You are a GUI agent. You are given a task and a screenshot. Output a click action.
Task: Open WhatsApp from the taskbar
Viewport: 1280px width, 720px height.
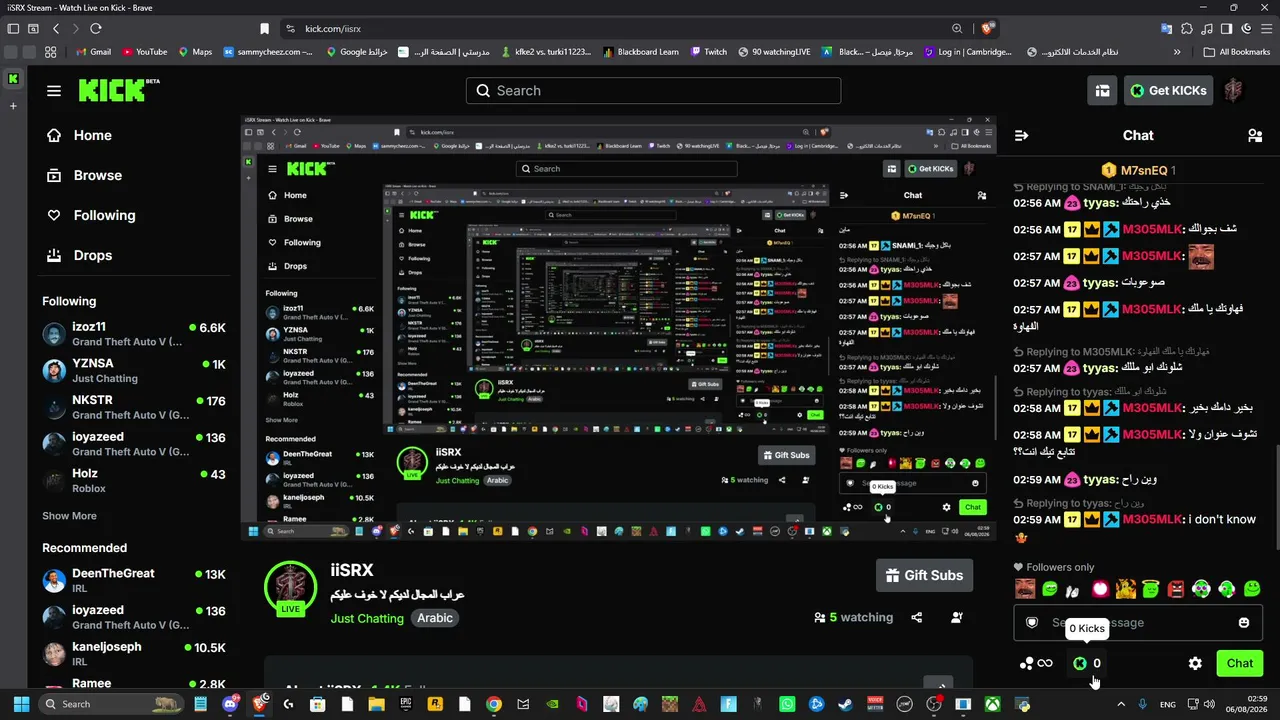[788, 704]
